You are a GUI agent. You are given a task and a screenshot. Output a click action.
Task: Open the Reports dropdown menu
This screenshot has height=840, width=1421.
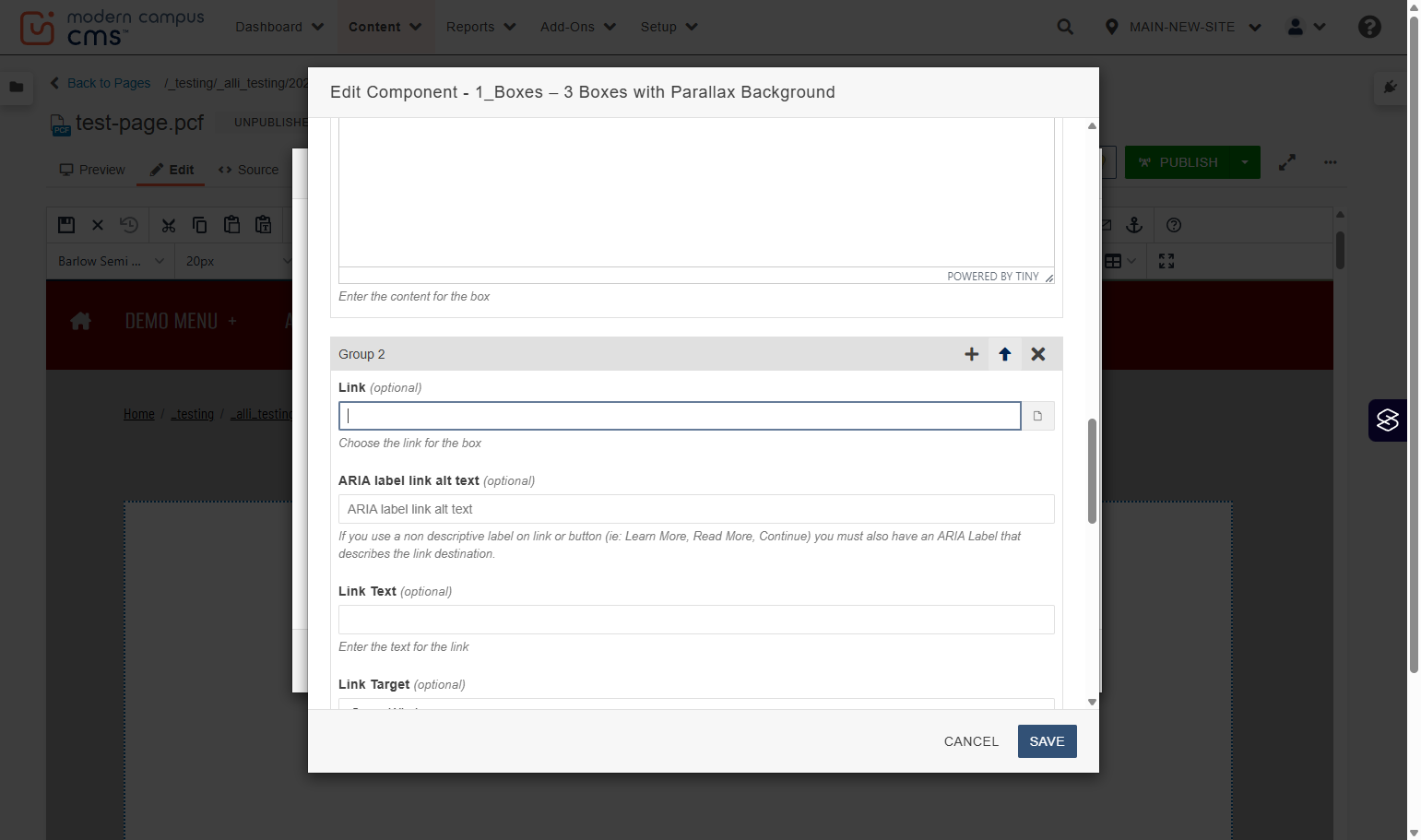480,27
